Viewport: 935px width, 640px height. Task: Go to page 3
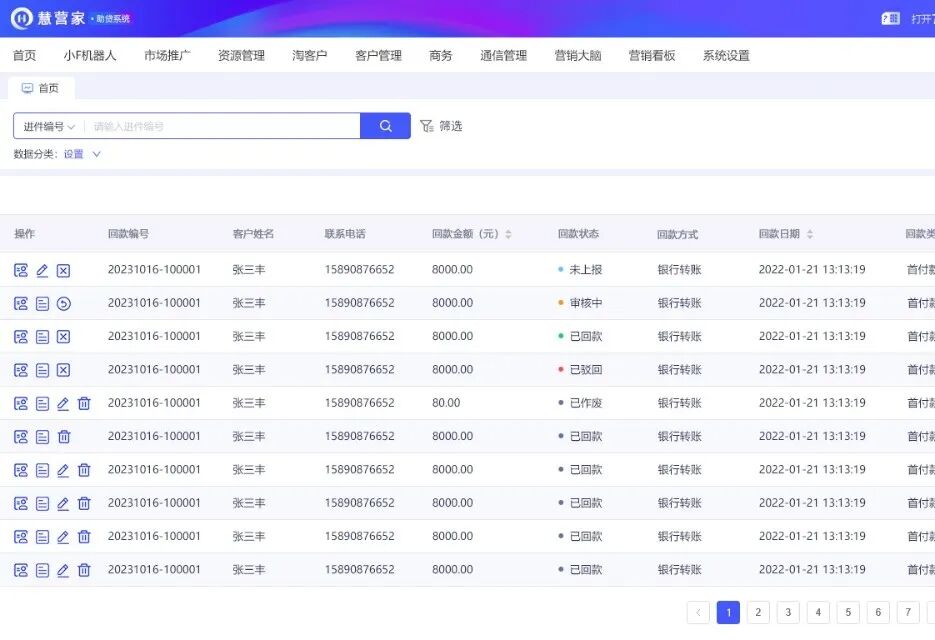click(x=788, y=613)
